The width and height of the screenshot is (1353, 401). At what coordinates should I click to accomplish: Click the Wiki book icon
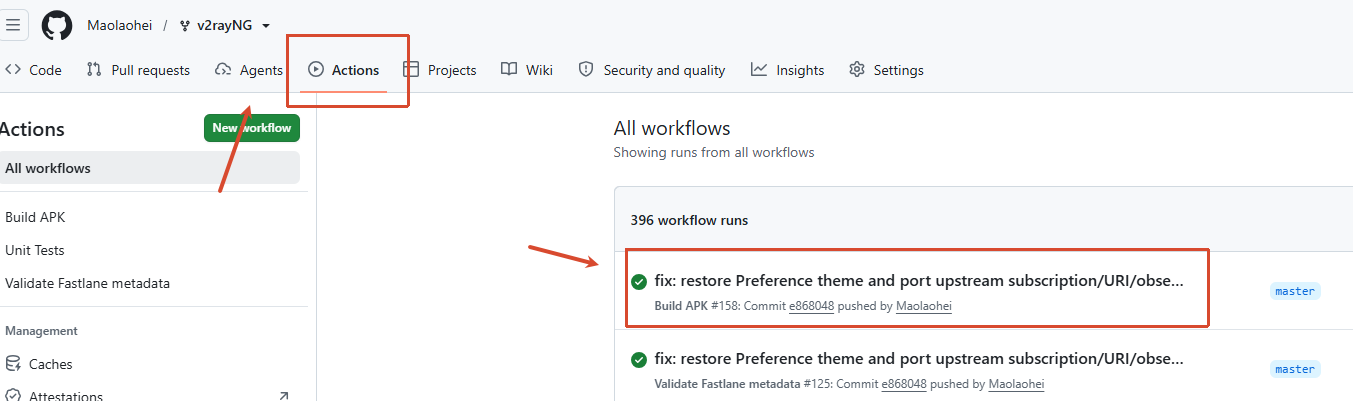click(x=509, y=70)
